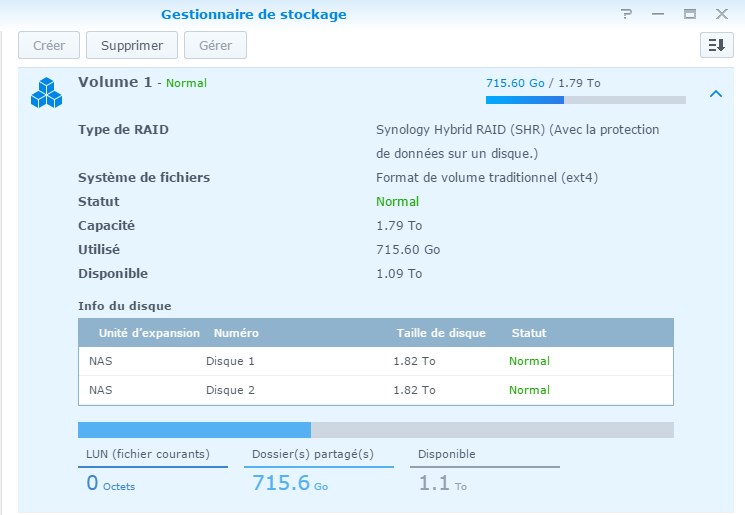The width and height of the screenshot is (745, 515).
Task: Click the Taille de disque column header
Action: pyautogui.click(x=441, y=333)
